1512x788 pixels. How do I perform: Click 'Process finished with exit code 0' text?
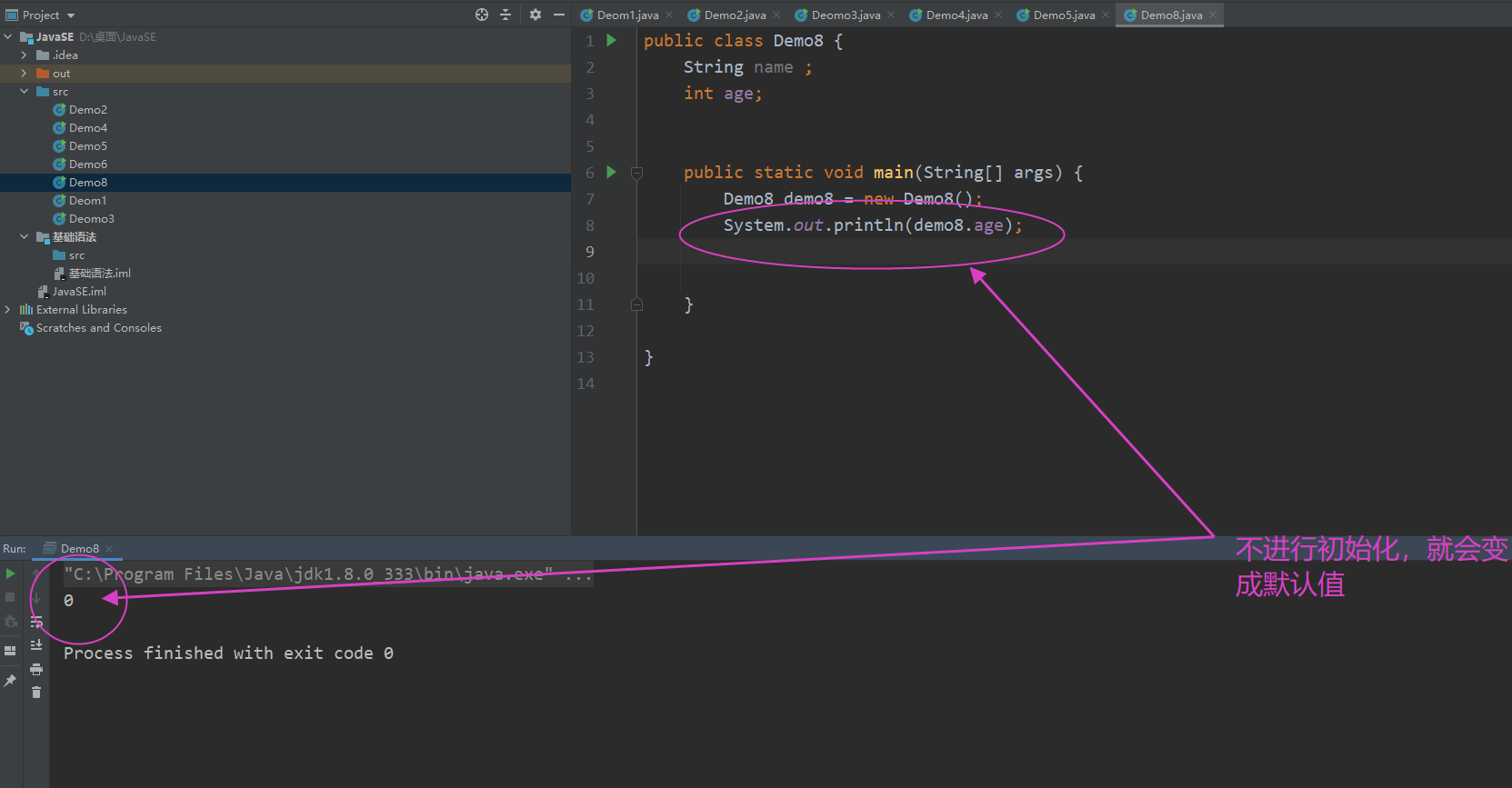228,653
